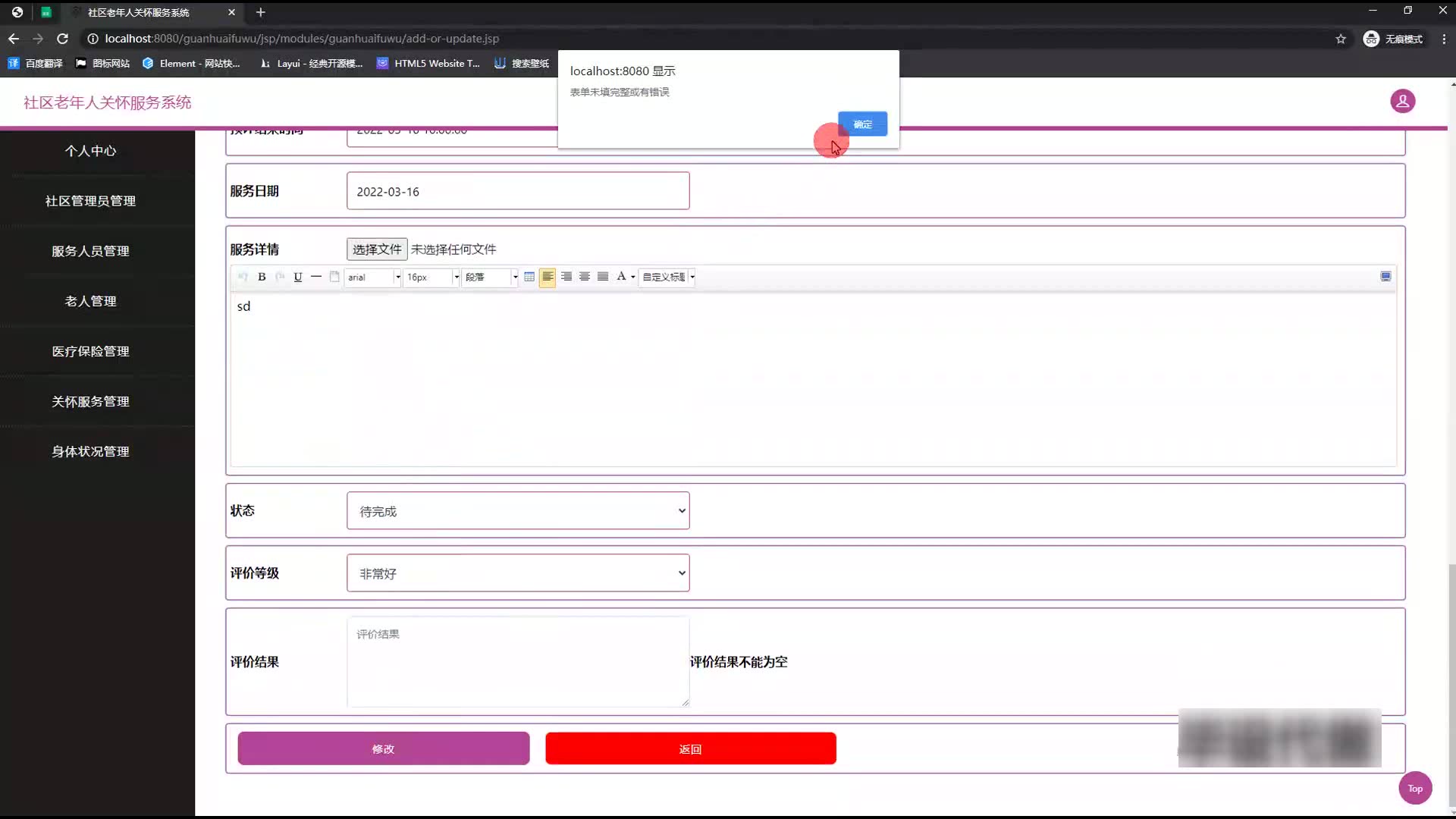Align text left in editor
The width and height of the screenshot is (1456, 819).
click(x=548, y=277)
